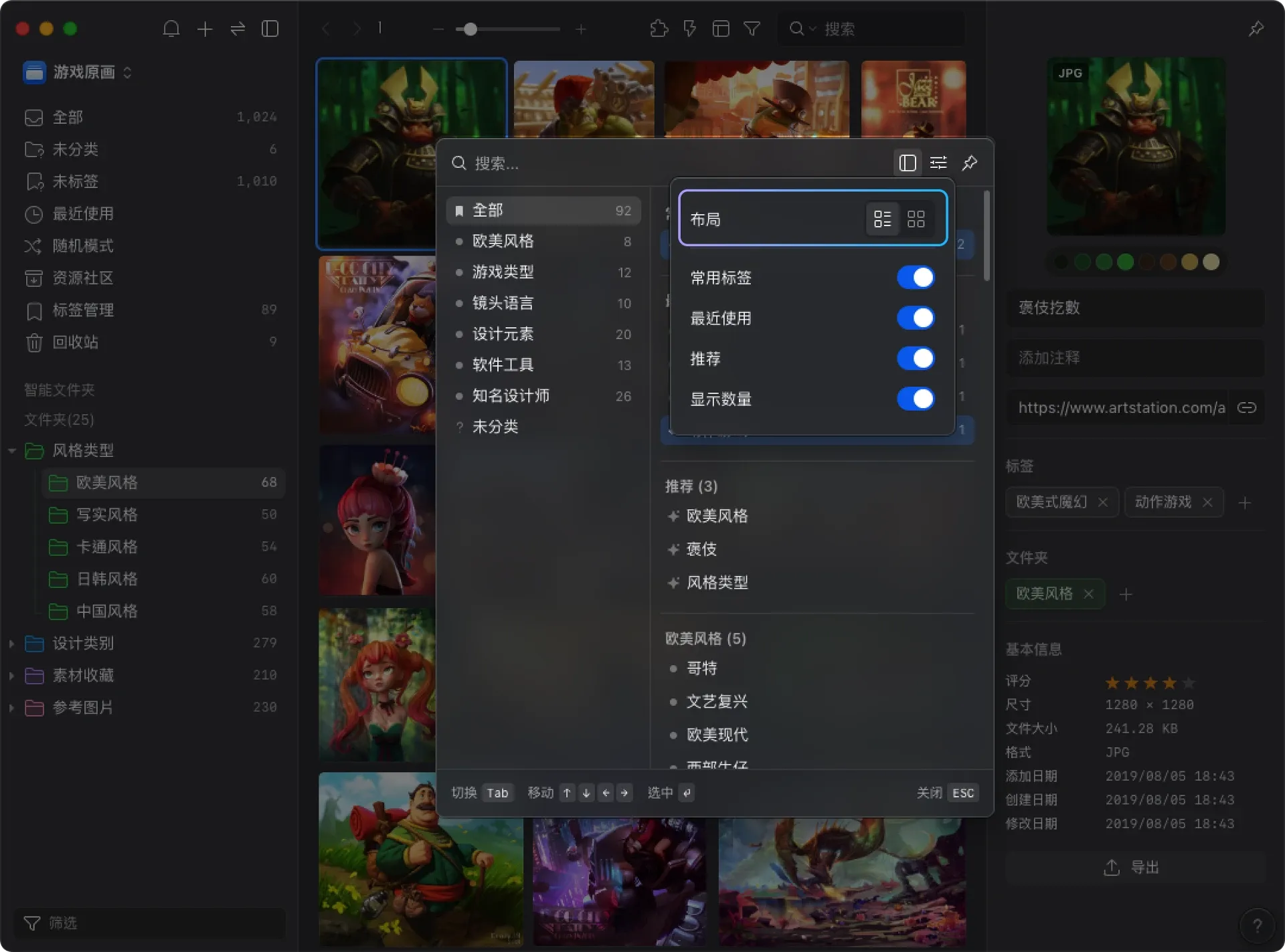
Task: Click the 关闭 ESC button
Action: click(948, 793)
